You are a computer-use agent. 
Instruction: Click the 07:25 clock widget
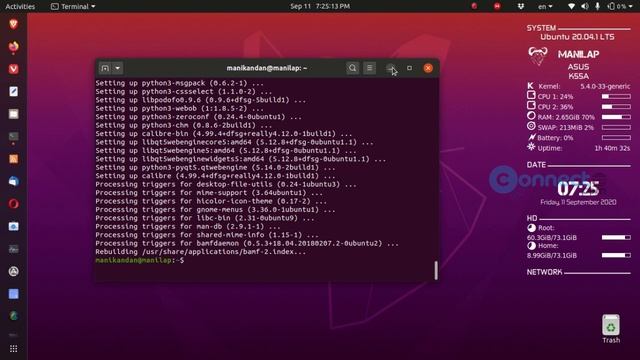point(578,189)
